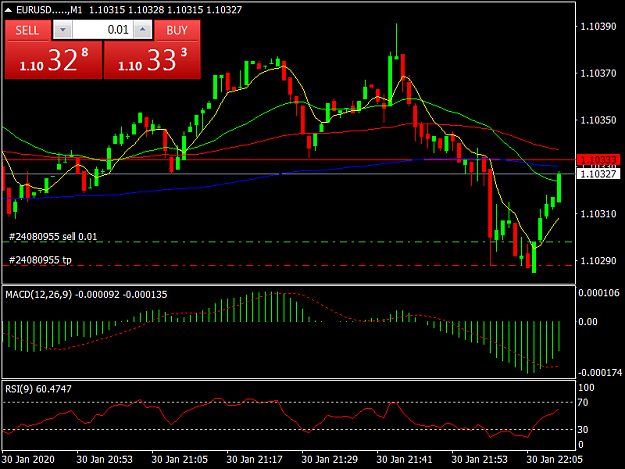Click the RSI 100 scale label

click(x=586, y=388)
